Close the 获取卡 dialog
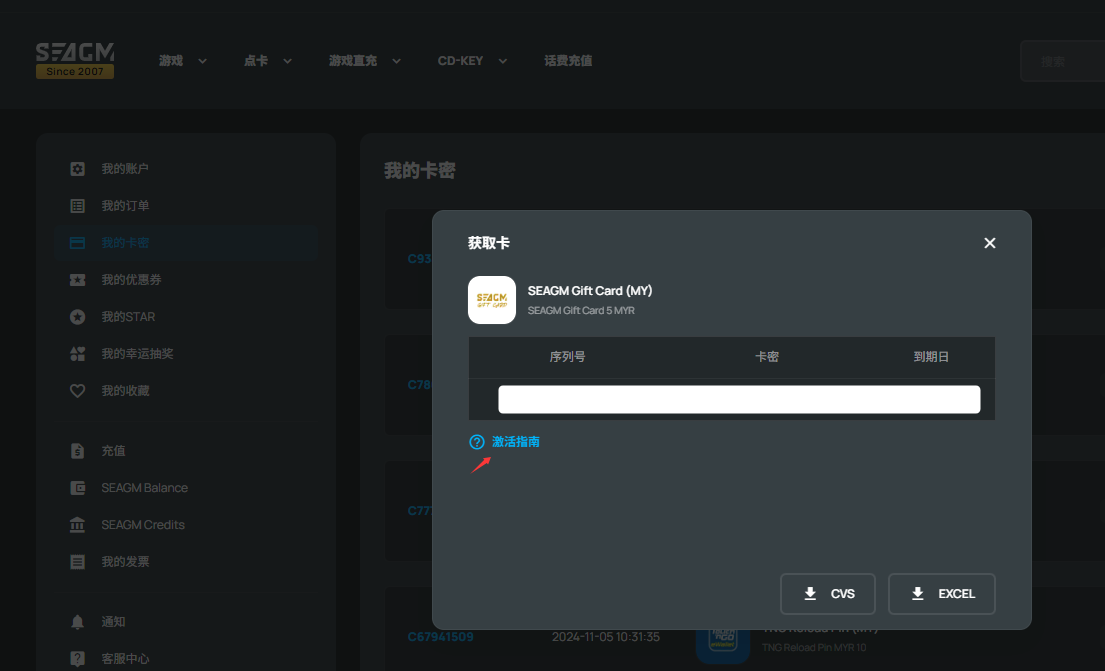 coord(989,242)
